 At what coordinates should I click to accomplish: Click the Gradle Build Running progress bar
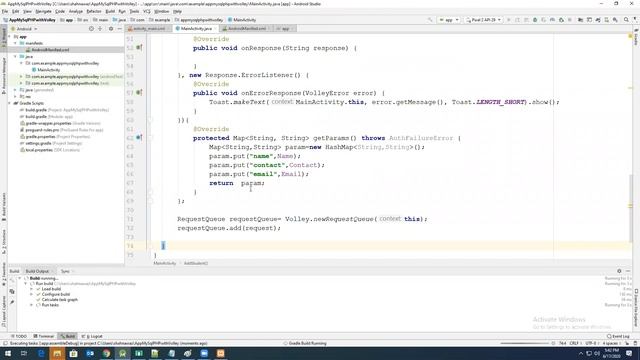pyautogui.click(x=524, y=343)
